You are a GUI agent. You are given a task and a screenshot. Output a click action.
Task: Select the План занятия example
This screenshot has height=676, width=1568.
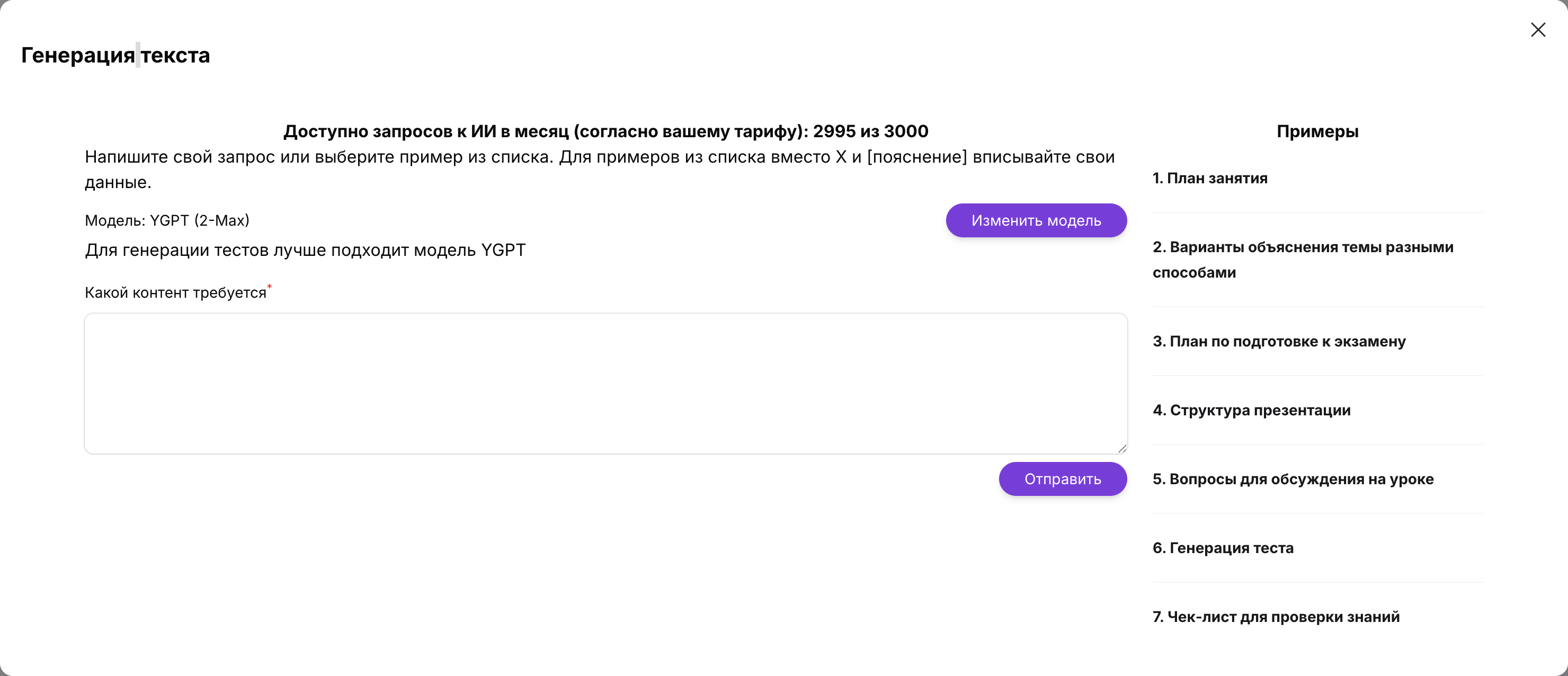pyautogui.click(x=1209, y=179)
